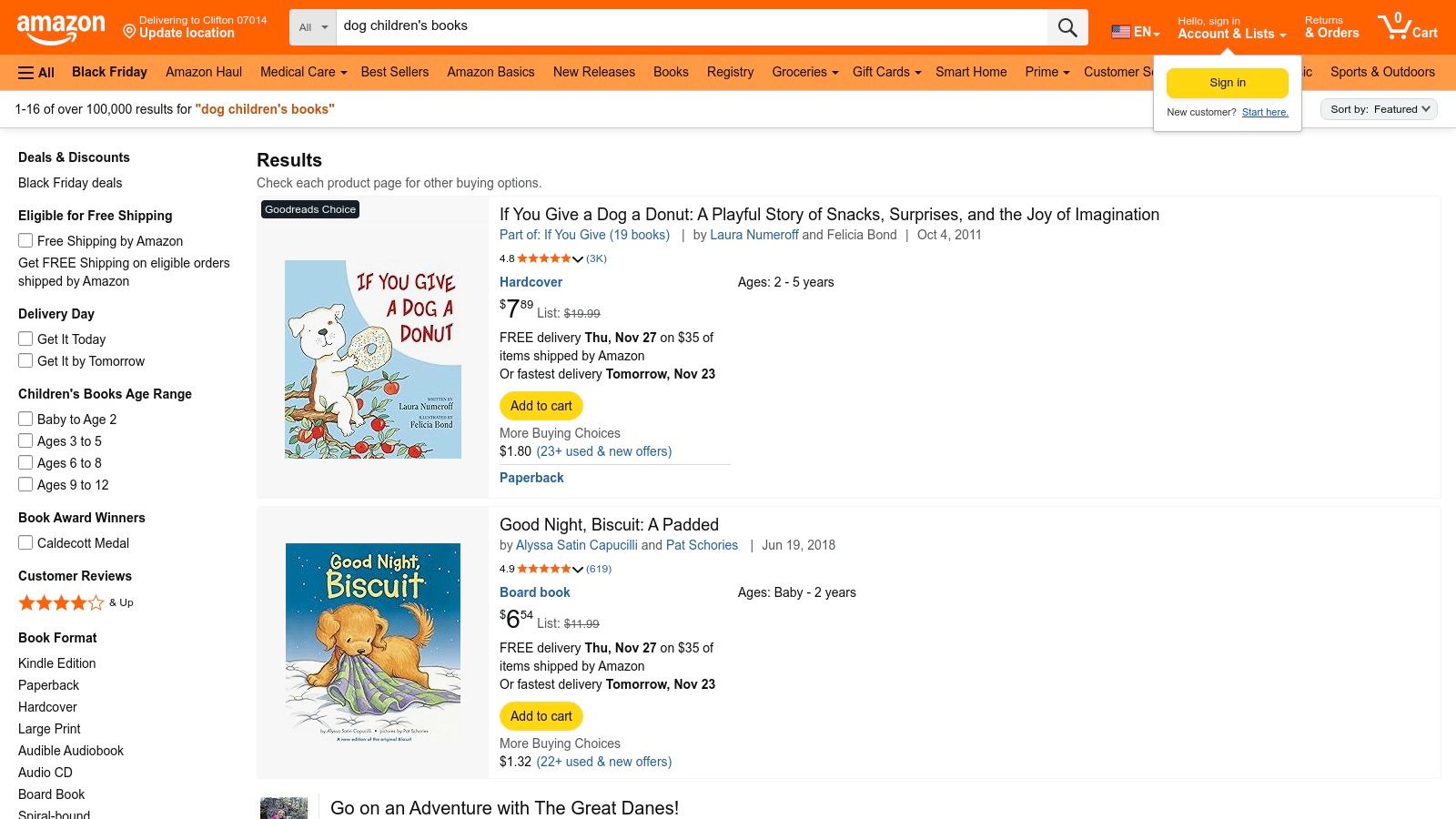Screen dimensions: 1456x819
Task: Filter by four stars & up
Action: pyautogui.click(x=62, y=602)
